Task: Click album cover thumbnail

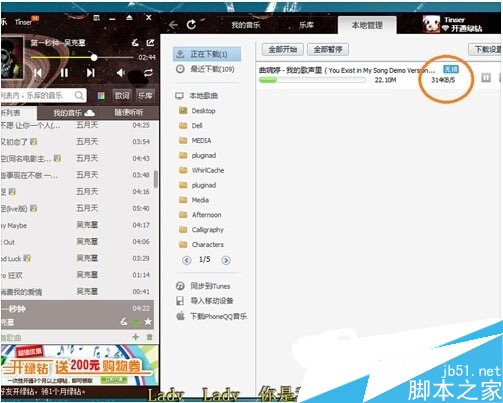Action: pos(12,58)
